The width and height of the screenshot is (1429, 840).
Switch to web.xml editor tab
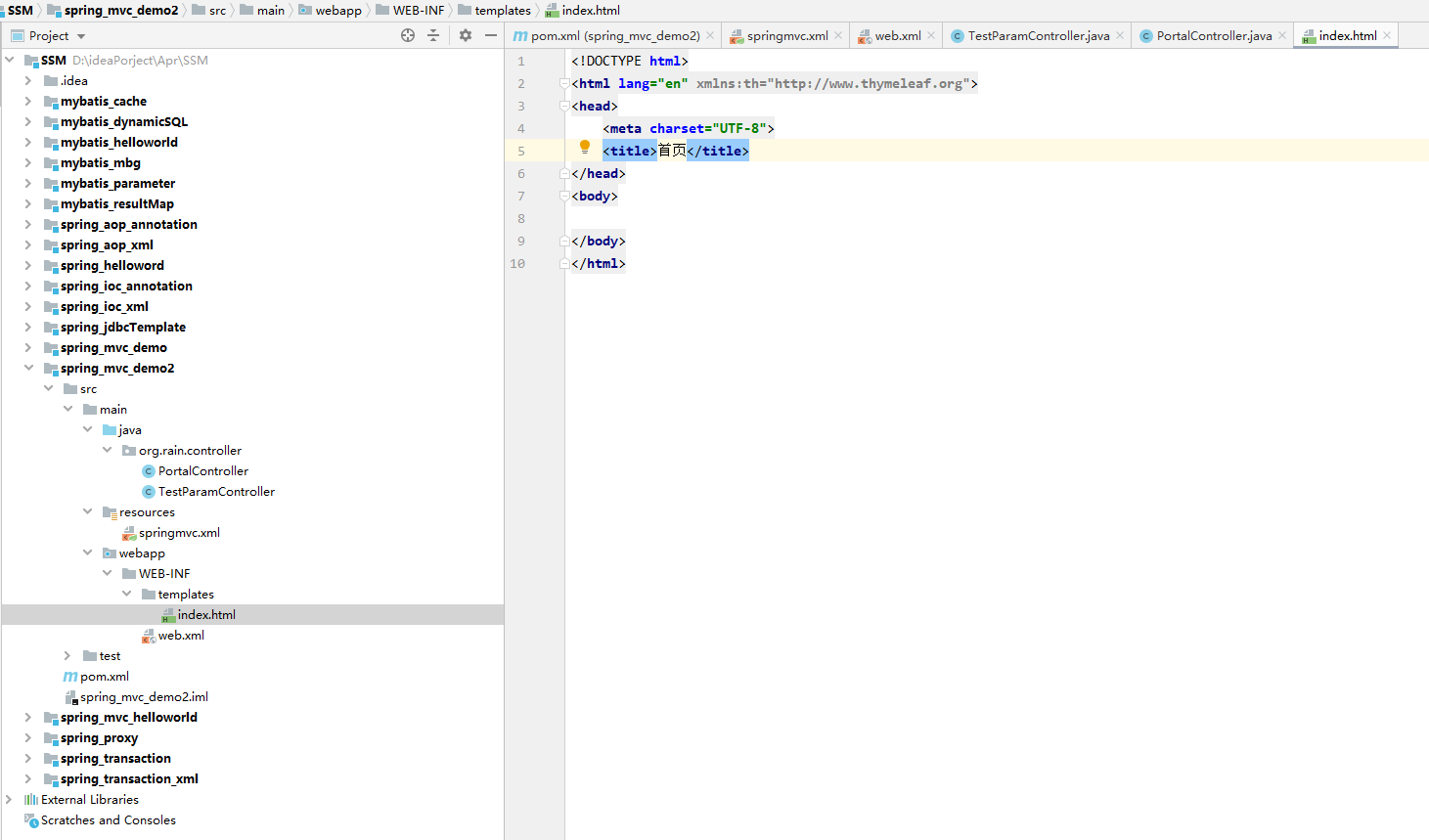click(x=898, y=35)
